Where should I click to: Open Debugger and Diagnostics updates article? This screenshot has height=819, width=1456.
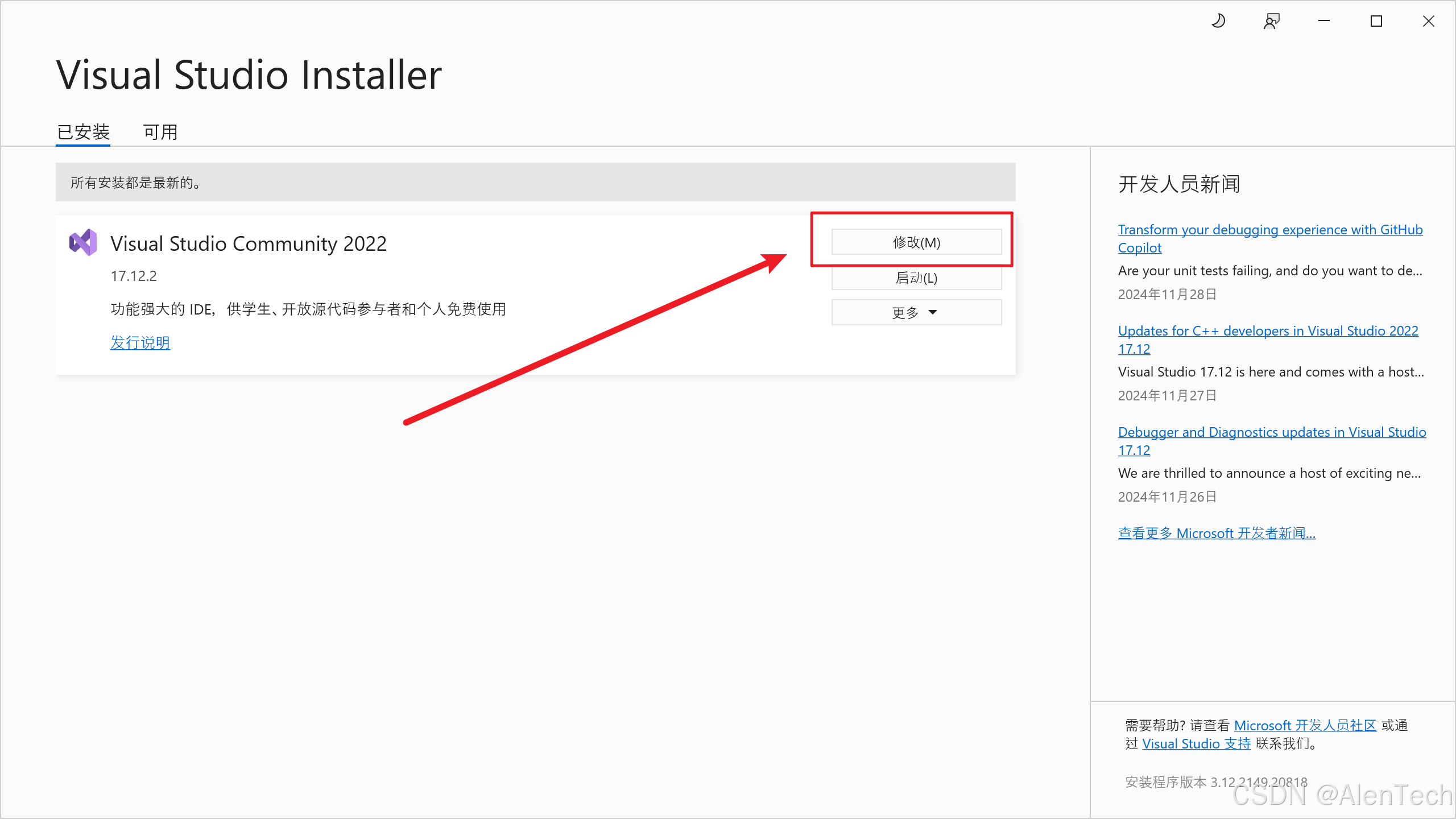tap(1272, 432)
